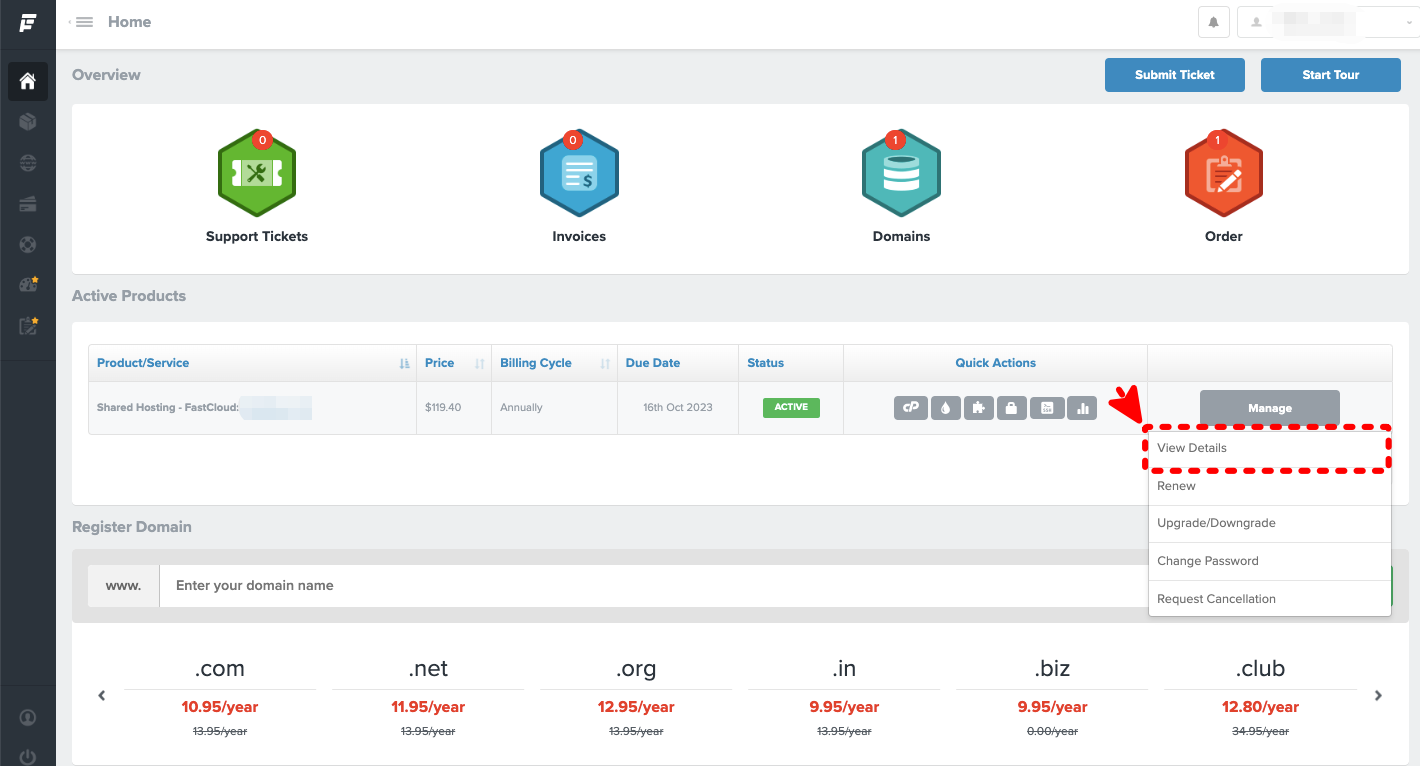Open the Home icon in sidebar
This screenshot has height=766, width=1420.
pyautogui.click(x=28, y=81)
